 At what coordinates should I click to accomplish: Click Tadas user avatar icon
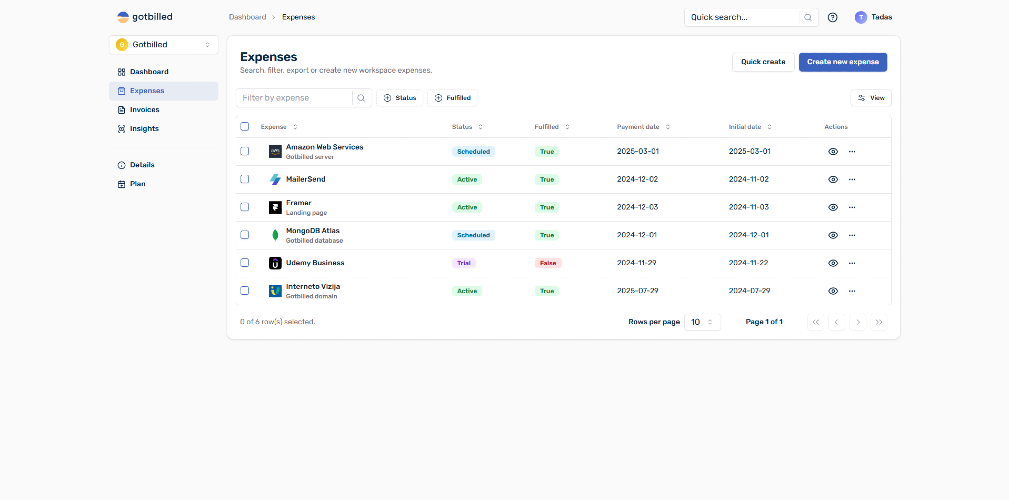pos(861,17)
